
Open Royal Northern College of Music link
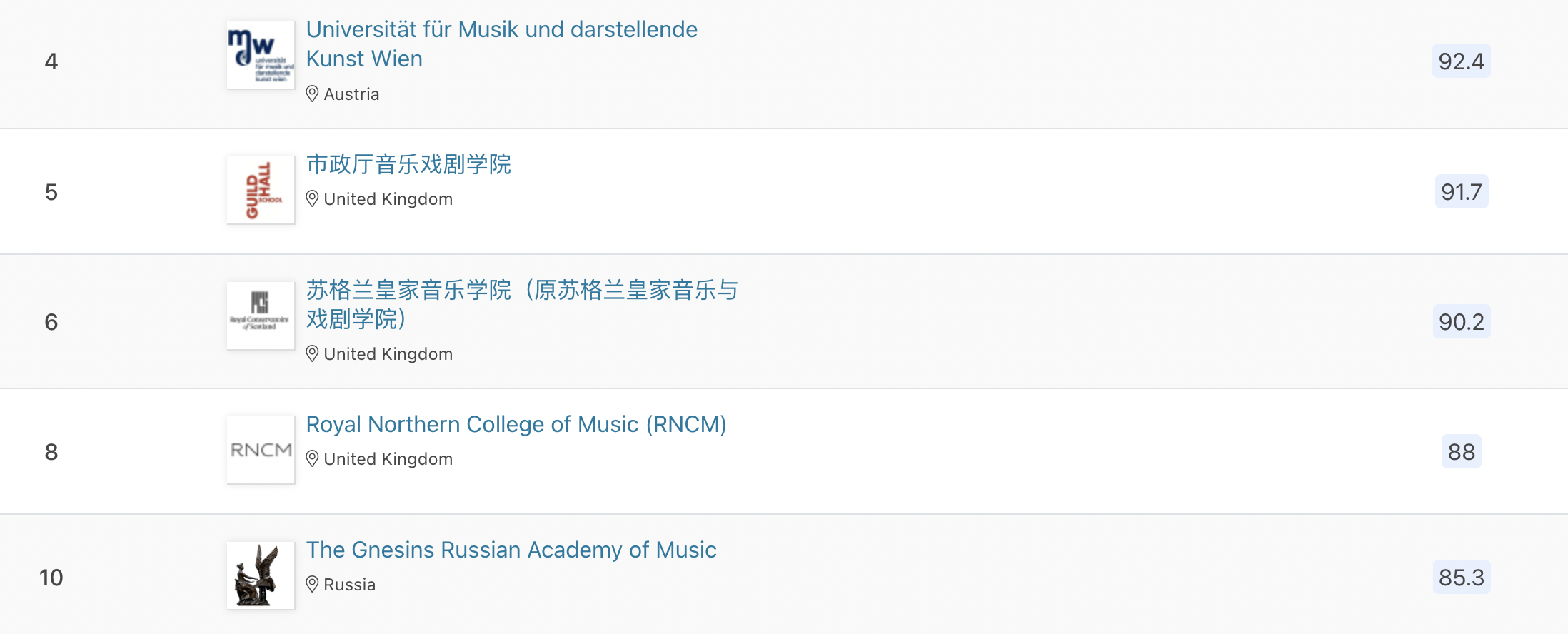516,424
